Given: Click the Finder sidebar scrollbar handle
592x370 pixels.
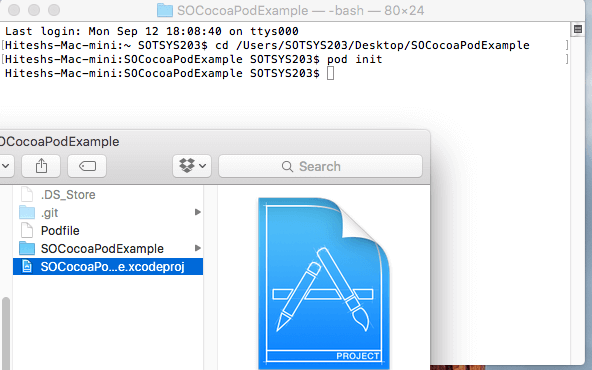Looking at the screenshot, I should click(6, 333).
